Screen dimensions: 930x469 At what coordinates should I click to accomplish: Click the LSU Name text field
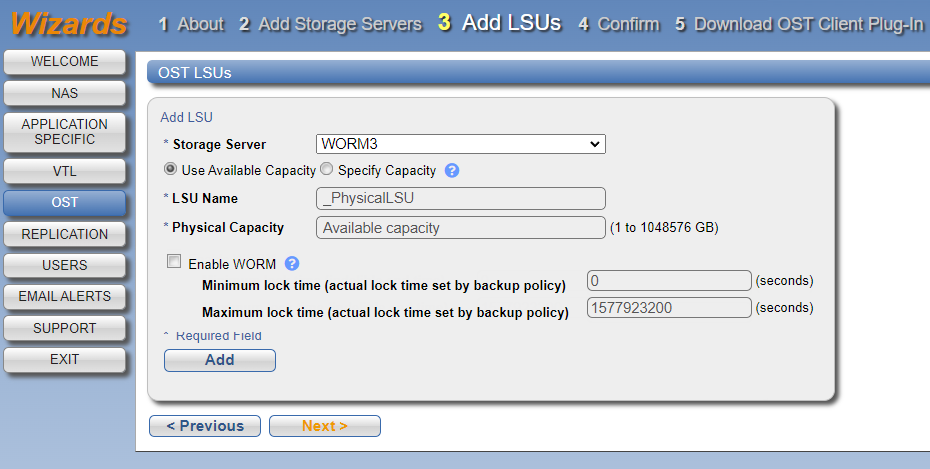(461, 198)
